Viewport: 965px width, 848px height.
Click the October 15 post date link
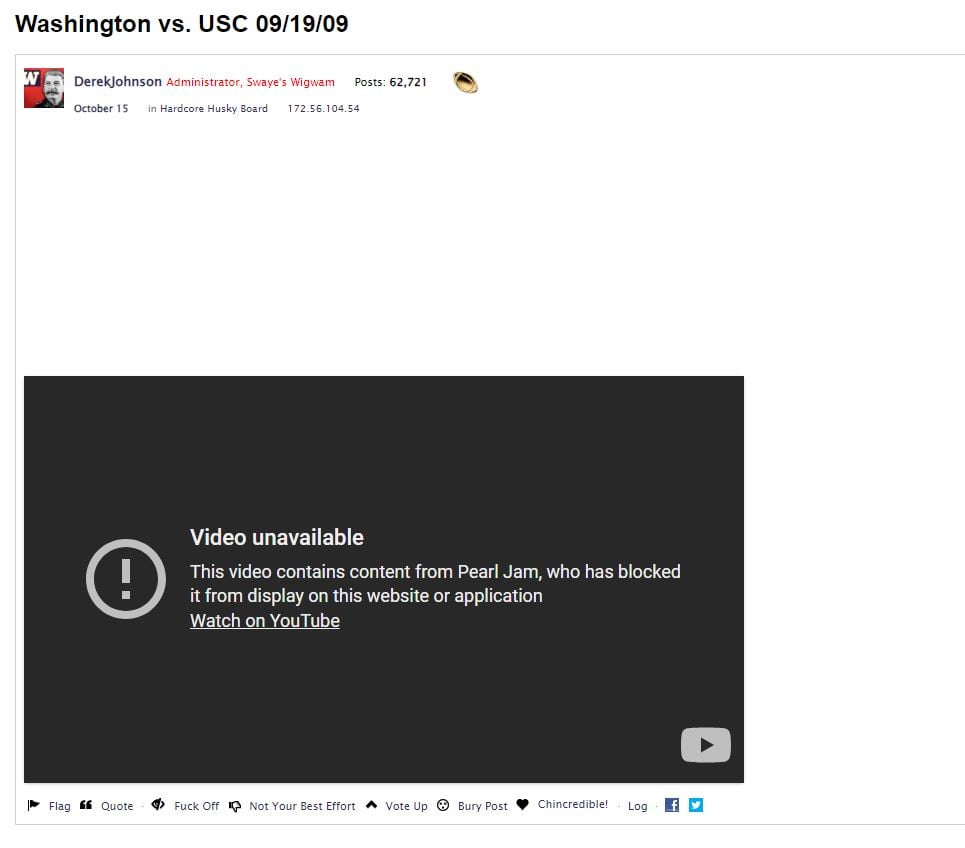coord(101,108)
